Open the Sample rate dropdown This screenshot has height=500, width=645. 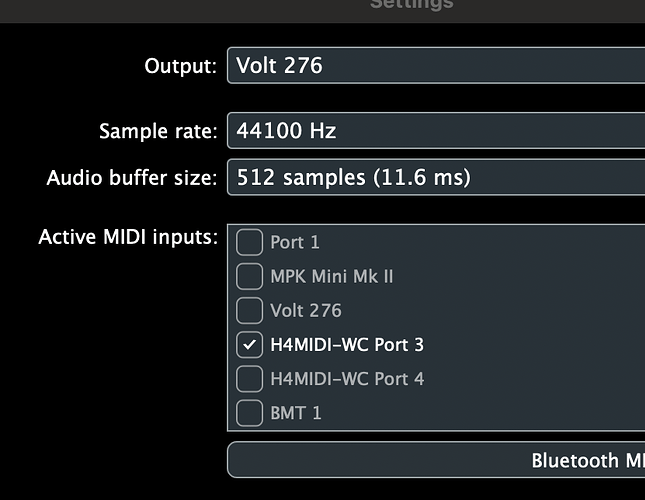point(436,130)
